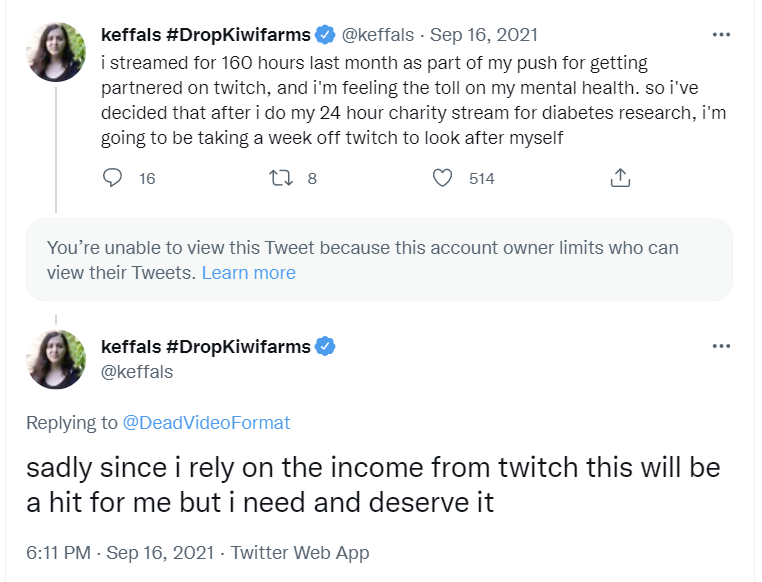Follow the Learn more link
Image resolution: width=762 pixels, height=582 pixels.
coord(248,273)
